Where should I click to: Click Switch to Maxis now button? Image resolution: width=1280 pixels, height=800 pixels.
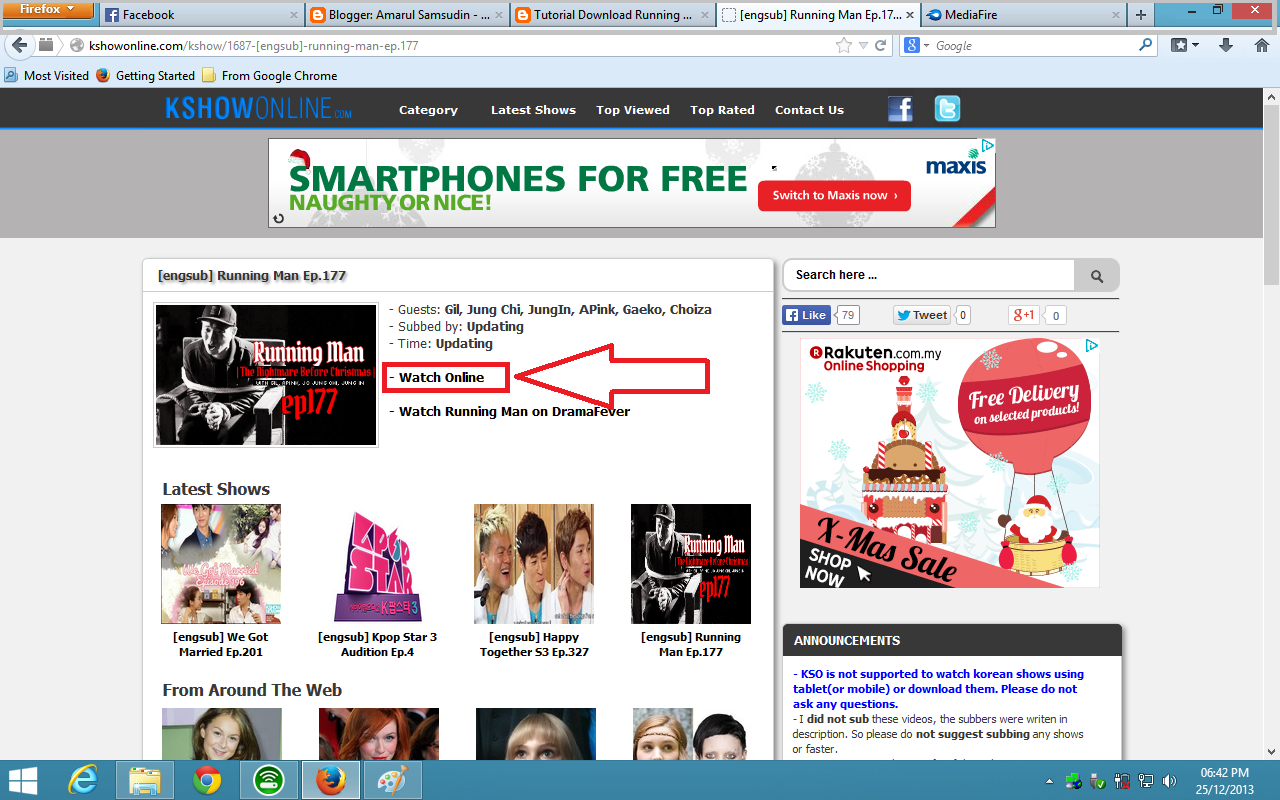point(834,195)
